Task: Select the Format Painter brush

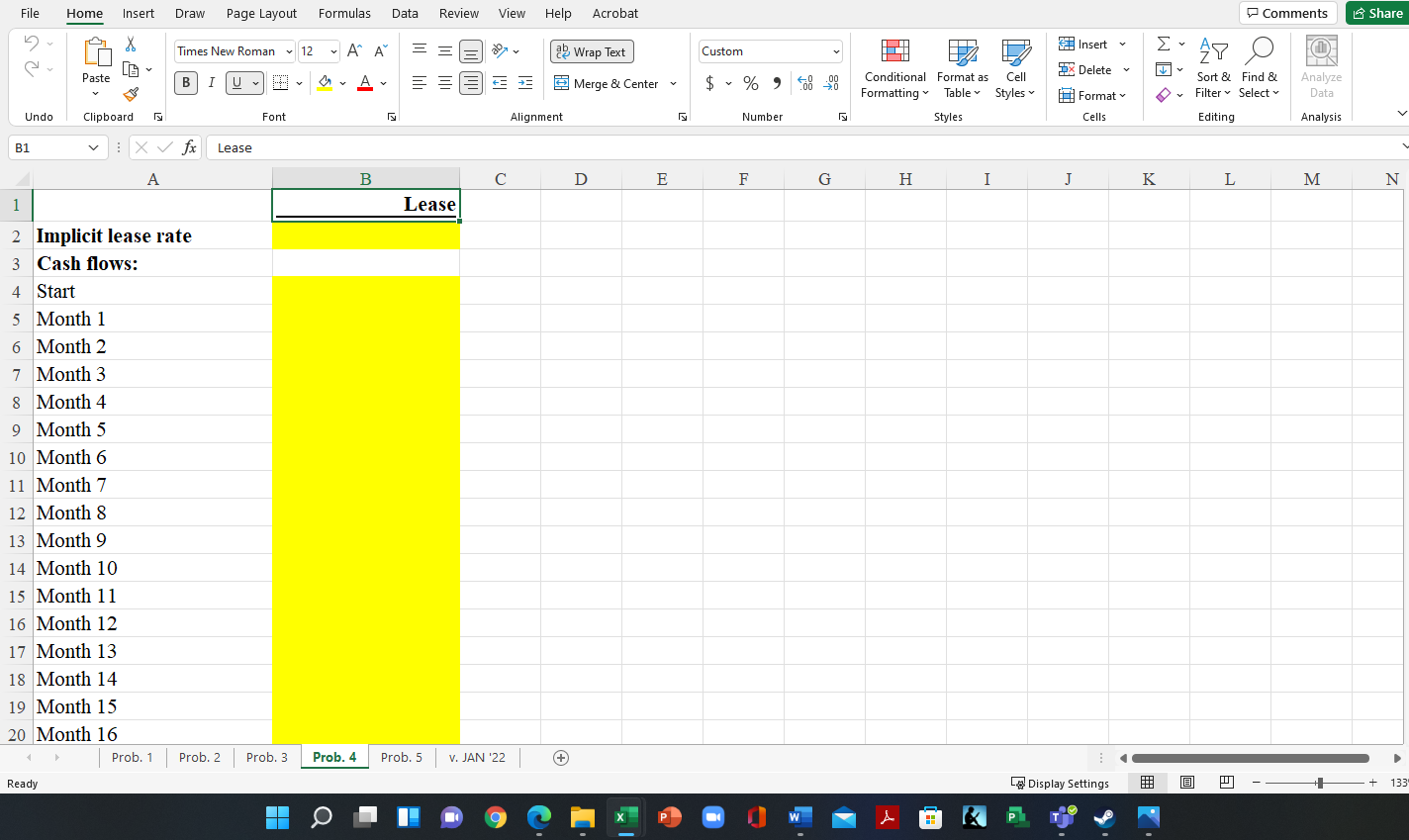Action: coord(131,94)
